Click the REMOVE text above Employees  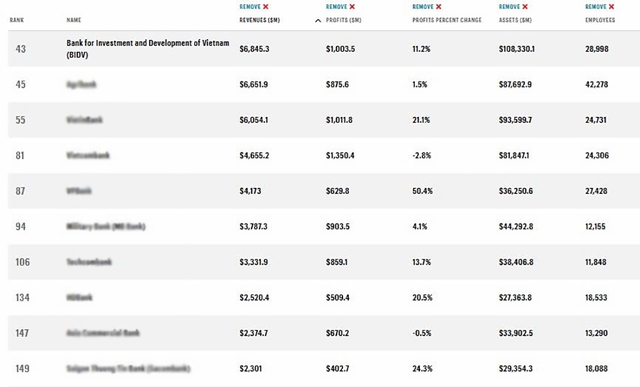pyautogui.click(x=596, y=7)
